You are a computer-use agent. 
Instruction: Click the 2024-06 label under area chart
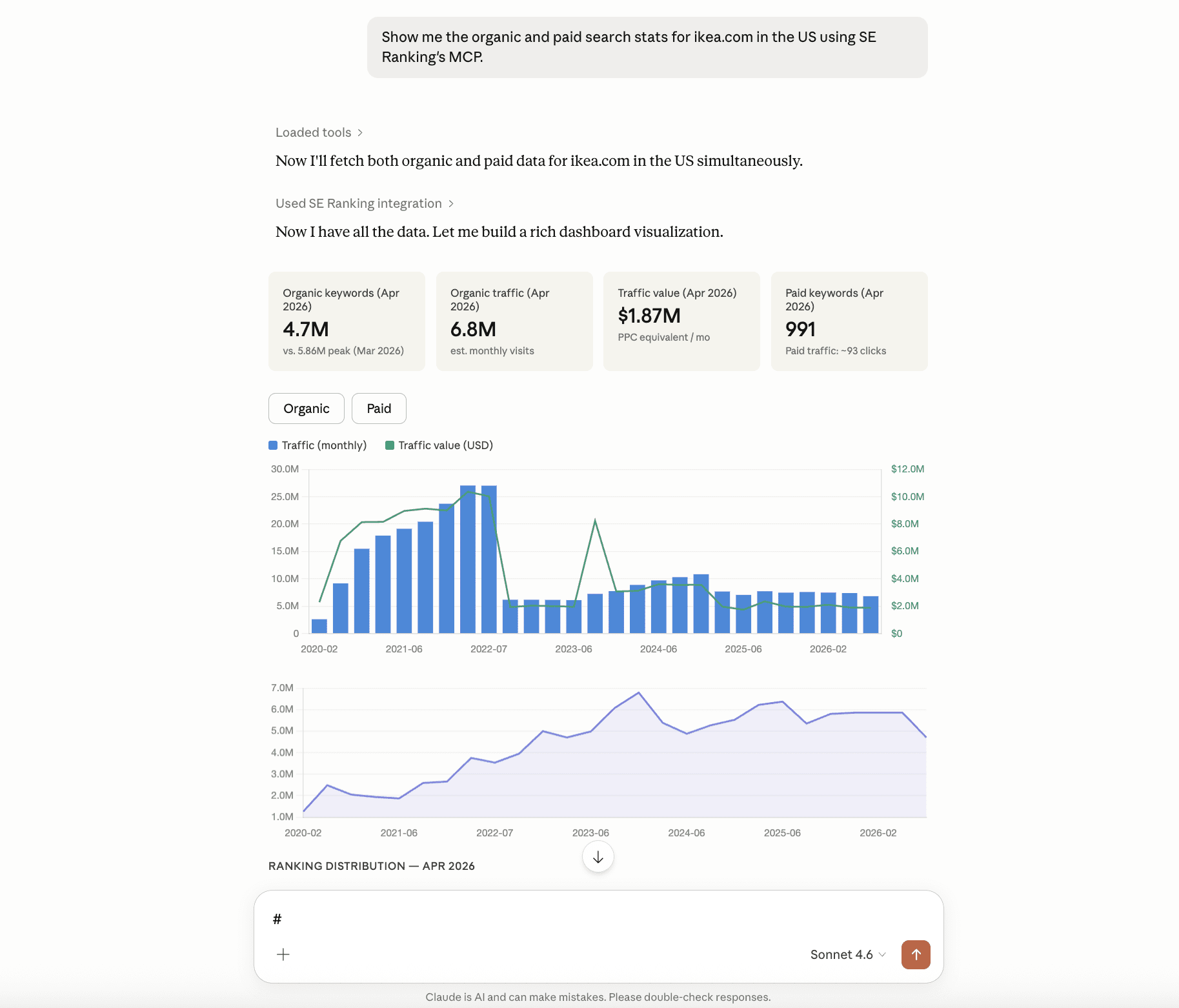point(687,833)
